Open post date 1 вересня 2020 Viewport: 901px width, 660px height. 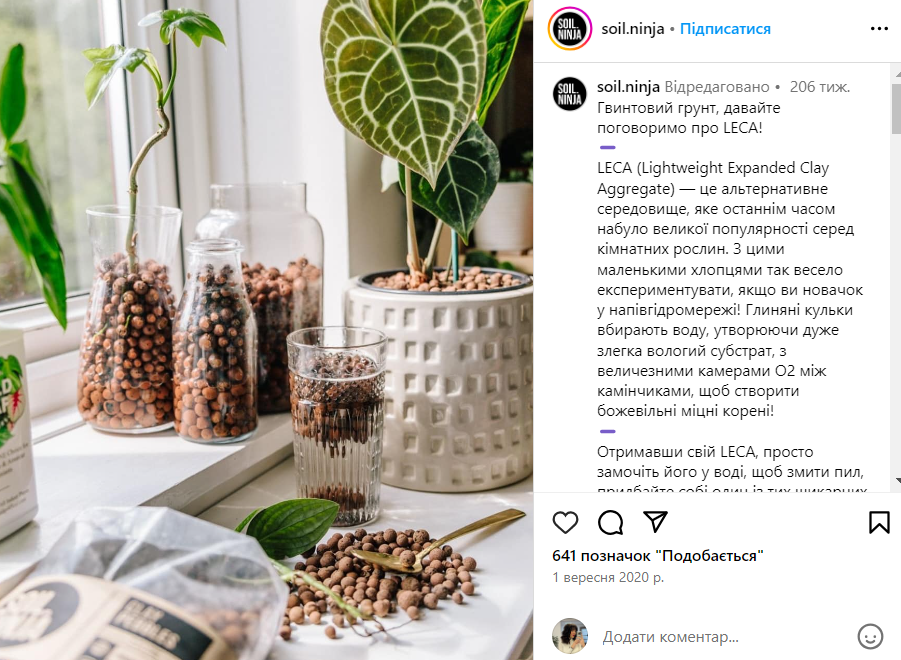pos(608,577)
